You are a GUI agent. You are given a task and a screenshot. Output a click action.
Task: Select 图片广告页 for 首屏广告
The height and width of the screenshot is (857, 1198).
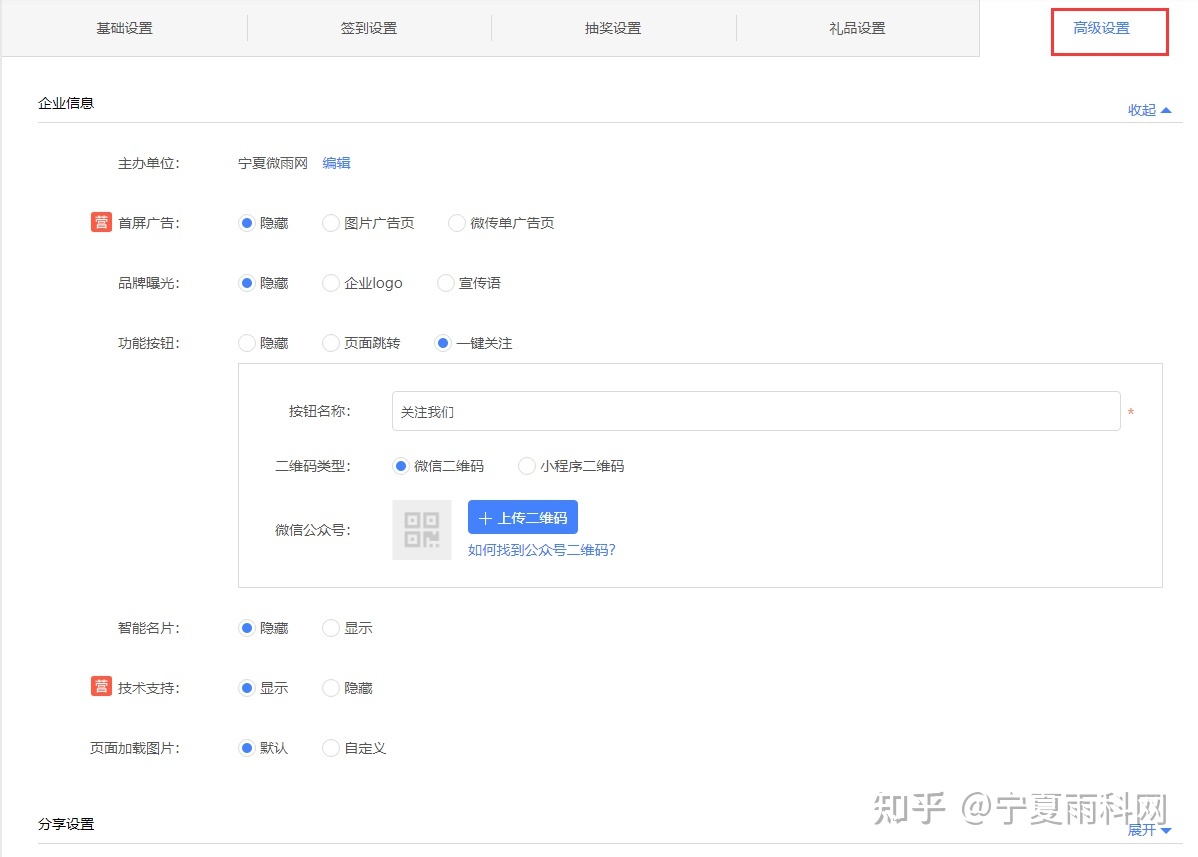point(331,223)
